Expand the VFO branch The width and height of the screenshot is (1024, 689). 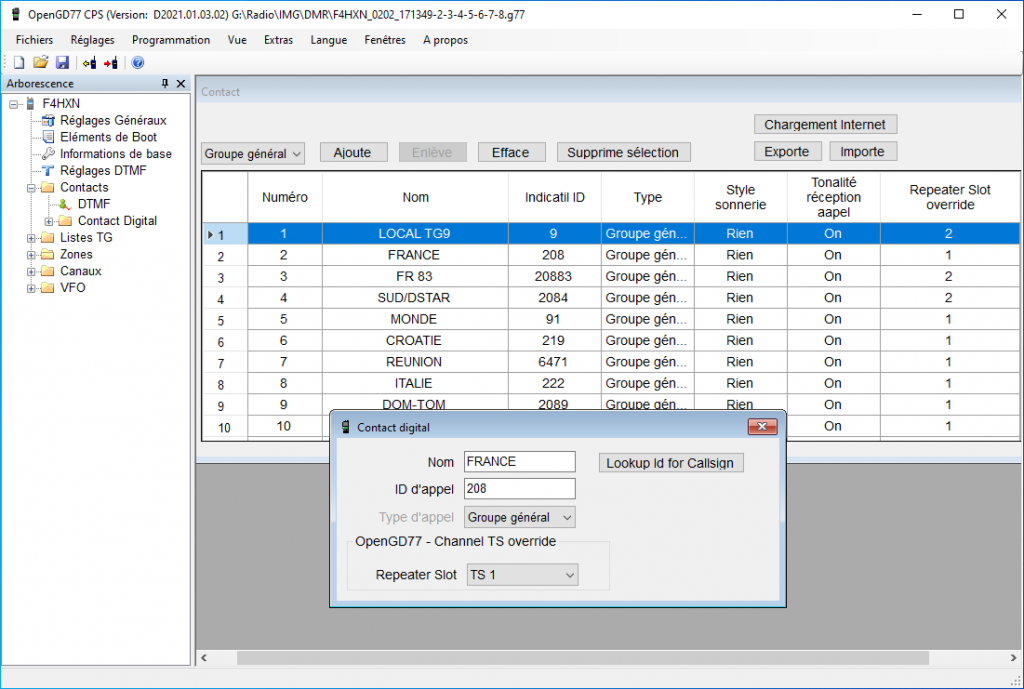click(31, 288)
